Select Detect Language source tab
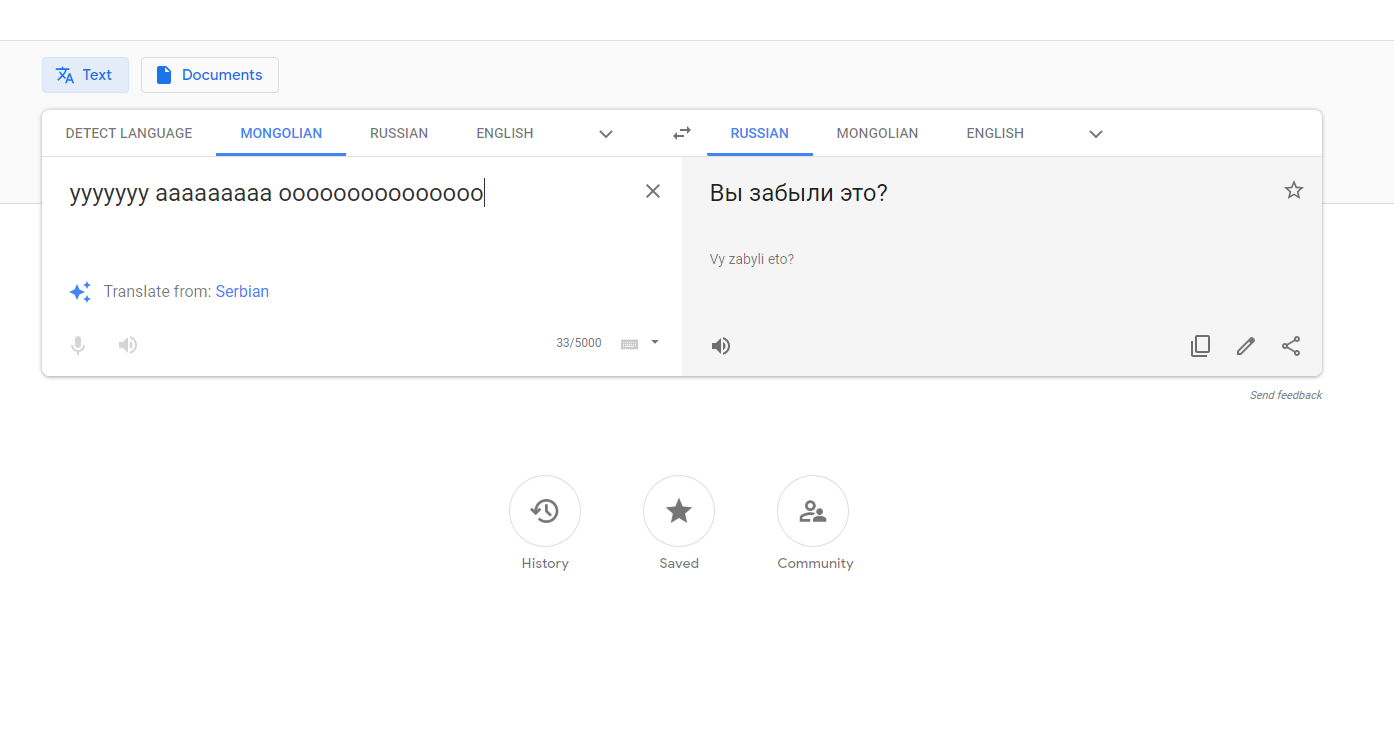1394x729 pixels. tap(129, 133)
